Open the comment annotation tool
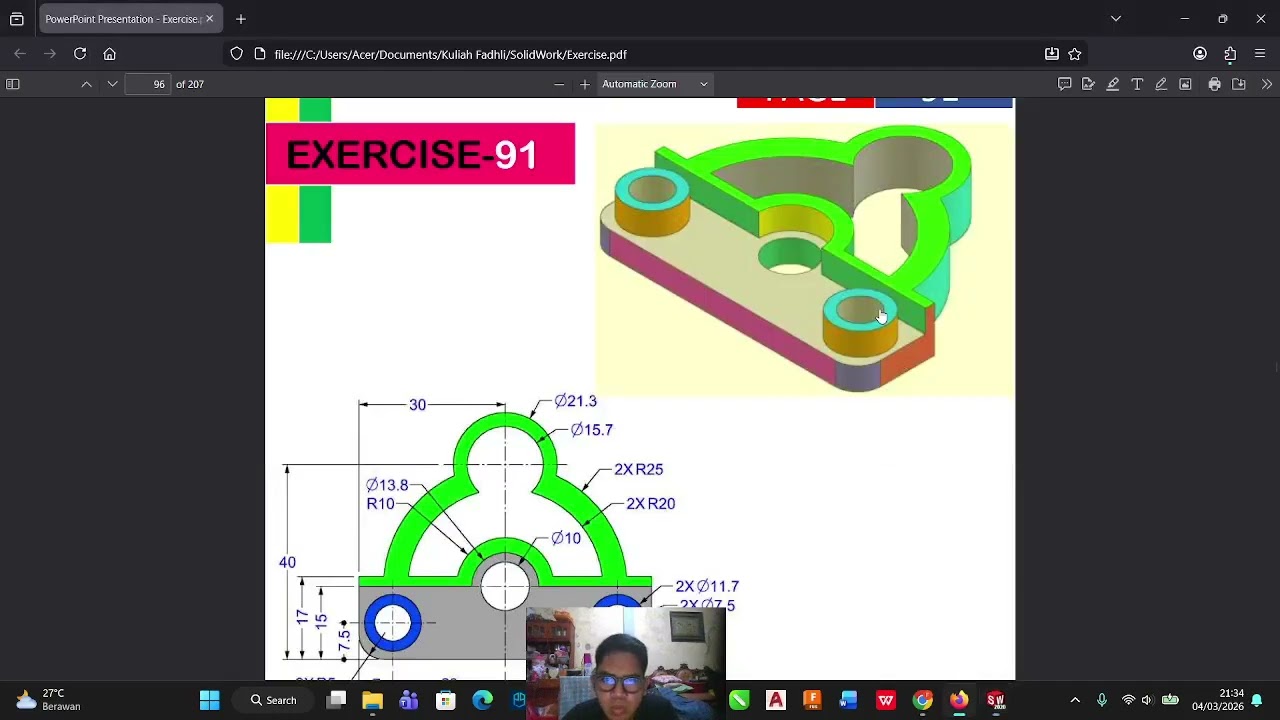 tap(1065, 84)
